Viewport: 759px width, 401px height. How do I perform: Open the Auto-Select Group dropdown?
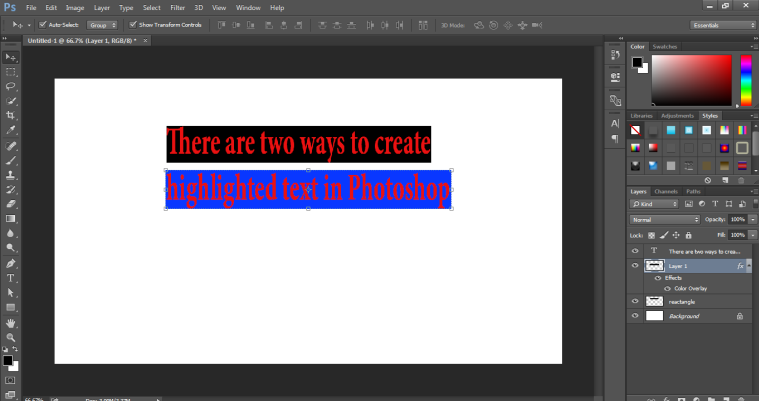click(x=102, y=25)
